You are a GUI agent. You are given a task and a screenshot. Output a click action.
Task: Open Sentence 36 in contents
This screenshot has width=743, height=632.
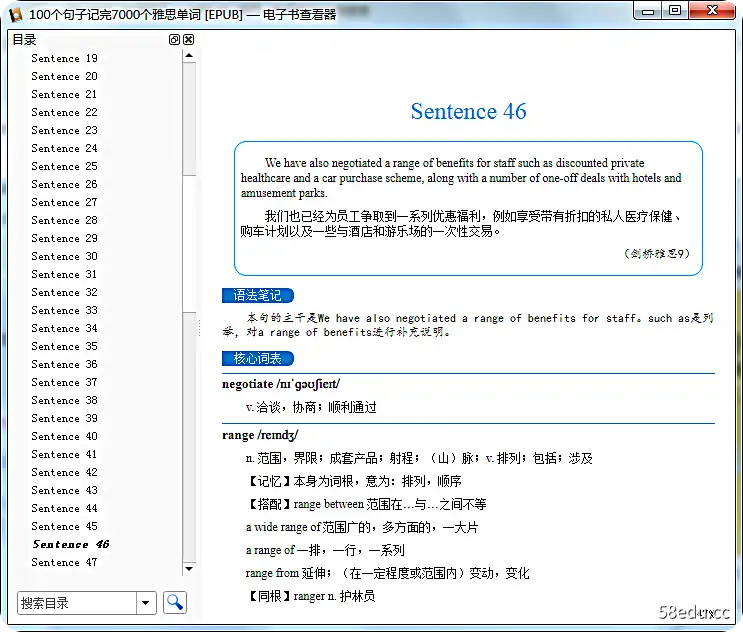pyautogui.click(x=64, y=364)
